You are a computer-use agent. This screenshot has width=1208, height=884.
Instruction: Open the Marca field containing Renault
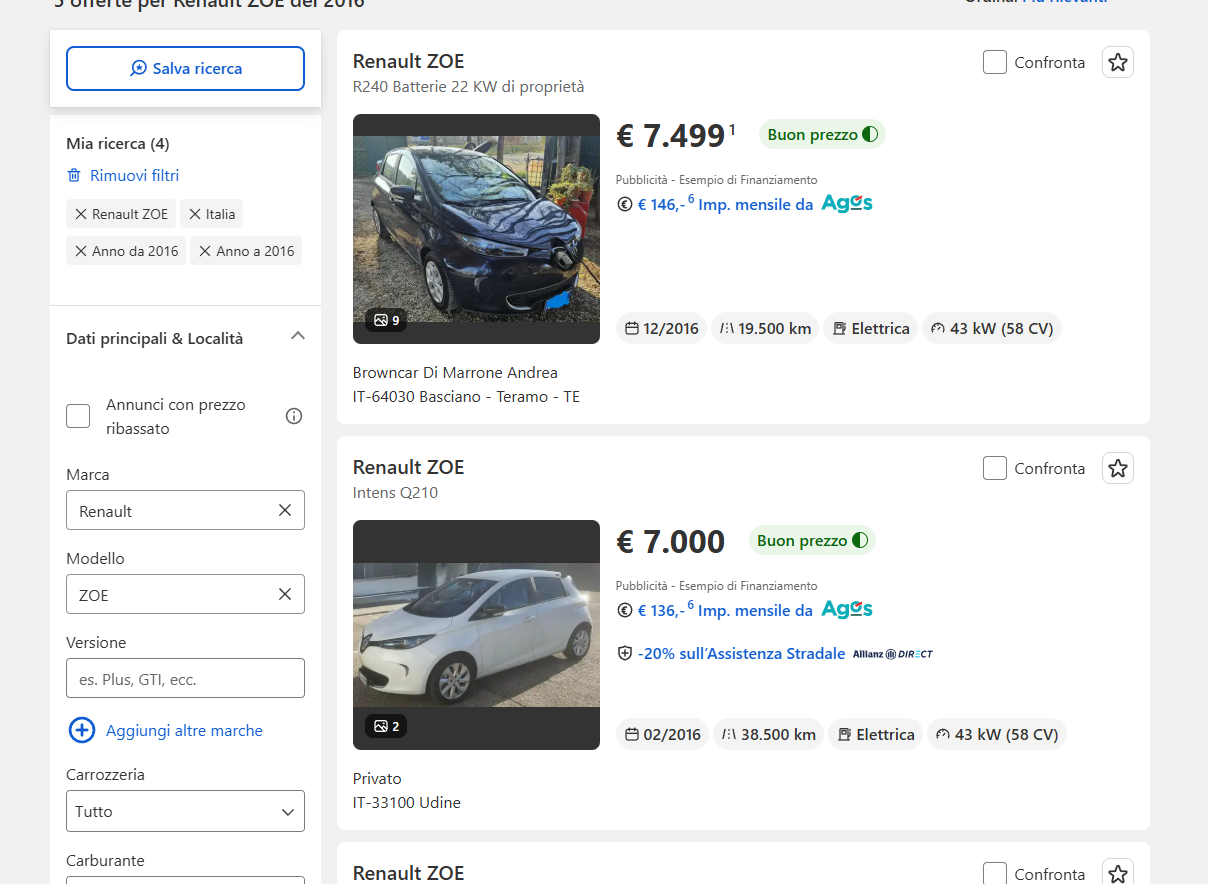point(185,510)
